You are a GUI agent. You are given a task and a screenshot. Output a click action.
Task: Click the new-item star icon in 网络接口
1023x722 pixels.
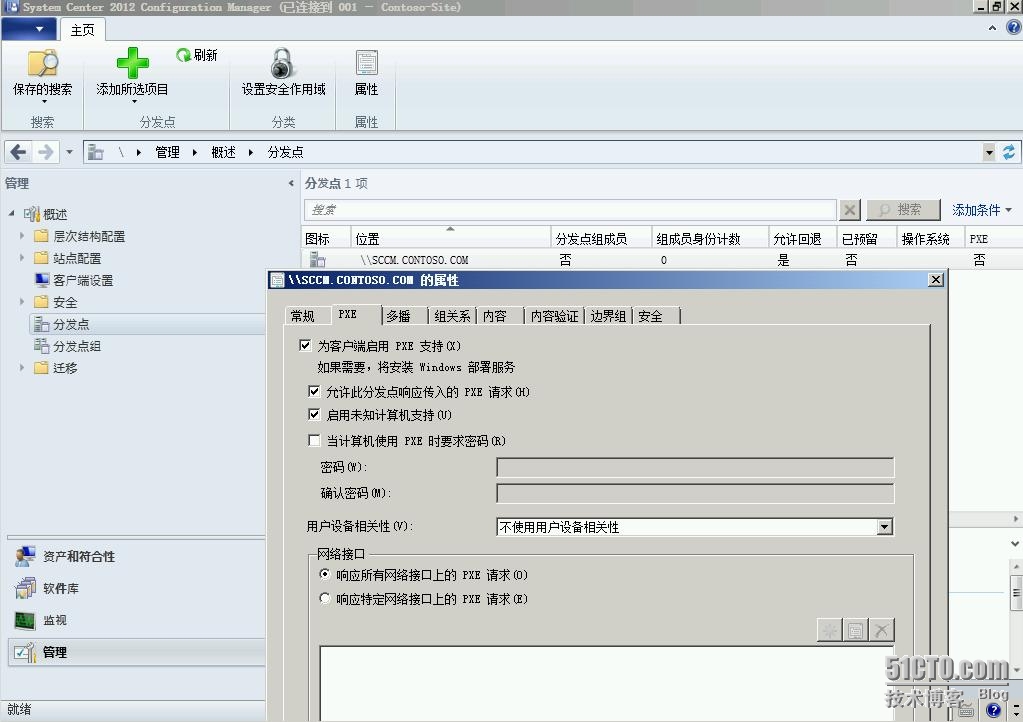(x=830, y=631)
